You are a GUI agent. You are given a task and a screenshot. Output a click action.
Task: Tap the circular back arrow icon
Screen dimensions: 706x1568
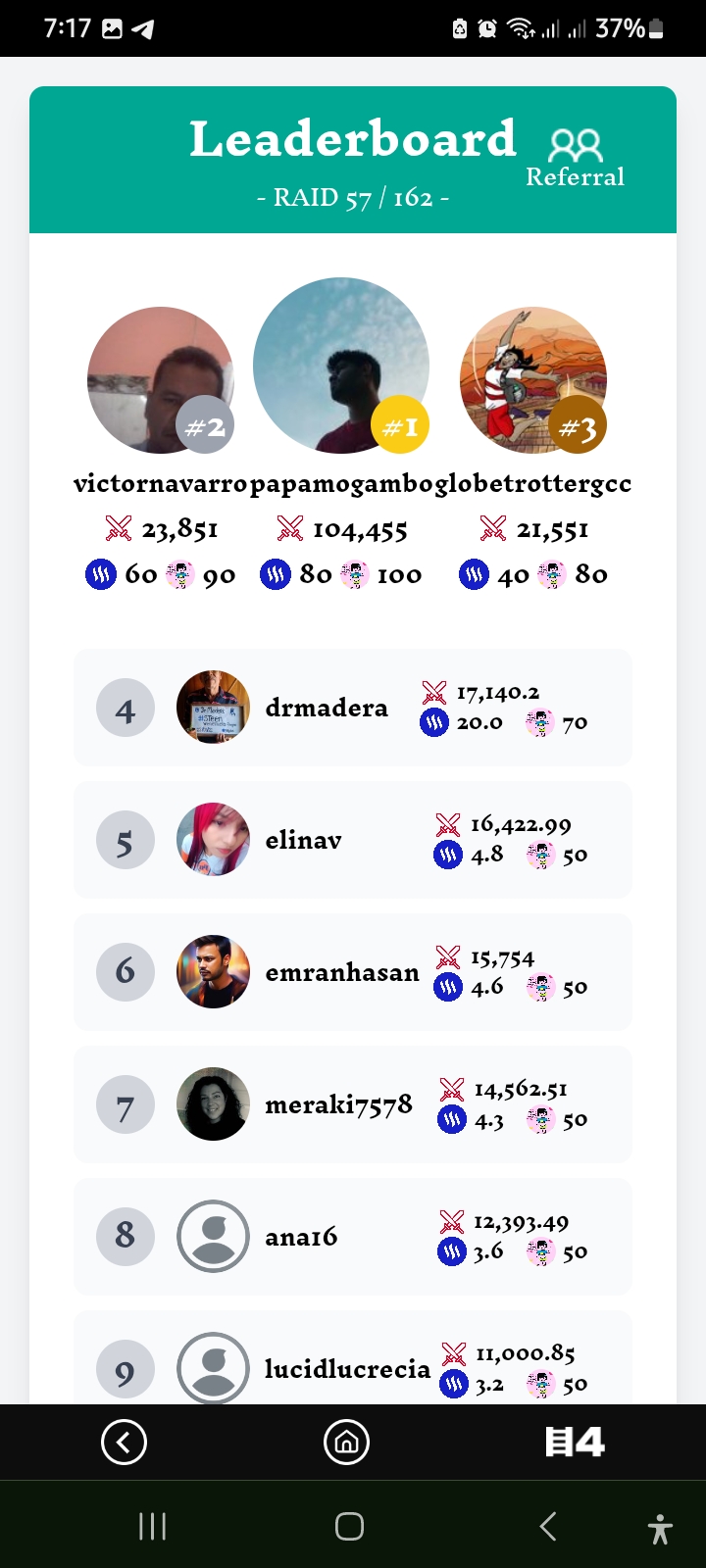[x=125, y=1442]
